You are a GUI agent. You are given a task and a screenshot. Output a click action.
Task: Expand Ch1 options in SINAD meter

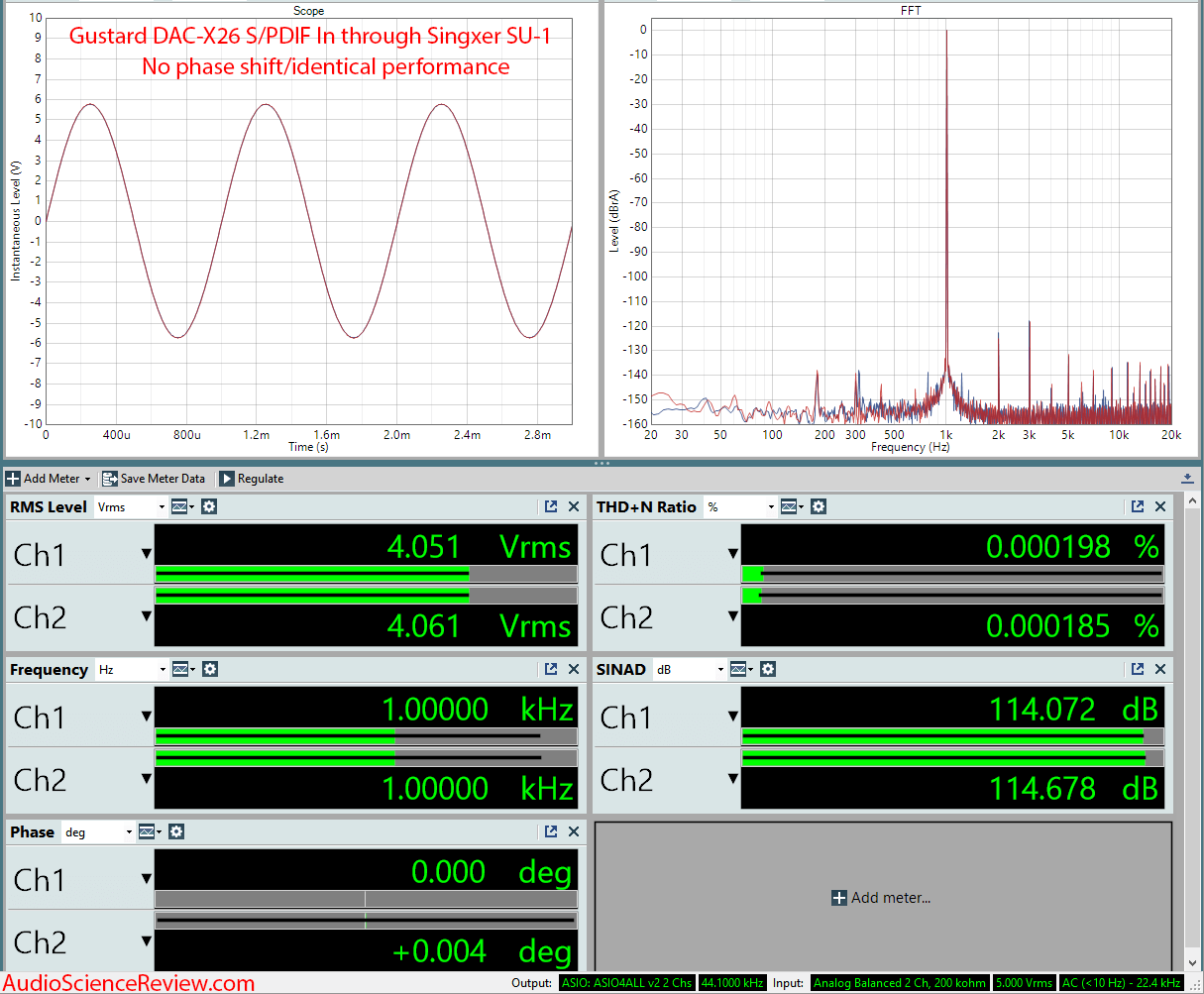[x=733, y=717]
